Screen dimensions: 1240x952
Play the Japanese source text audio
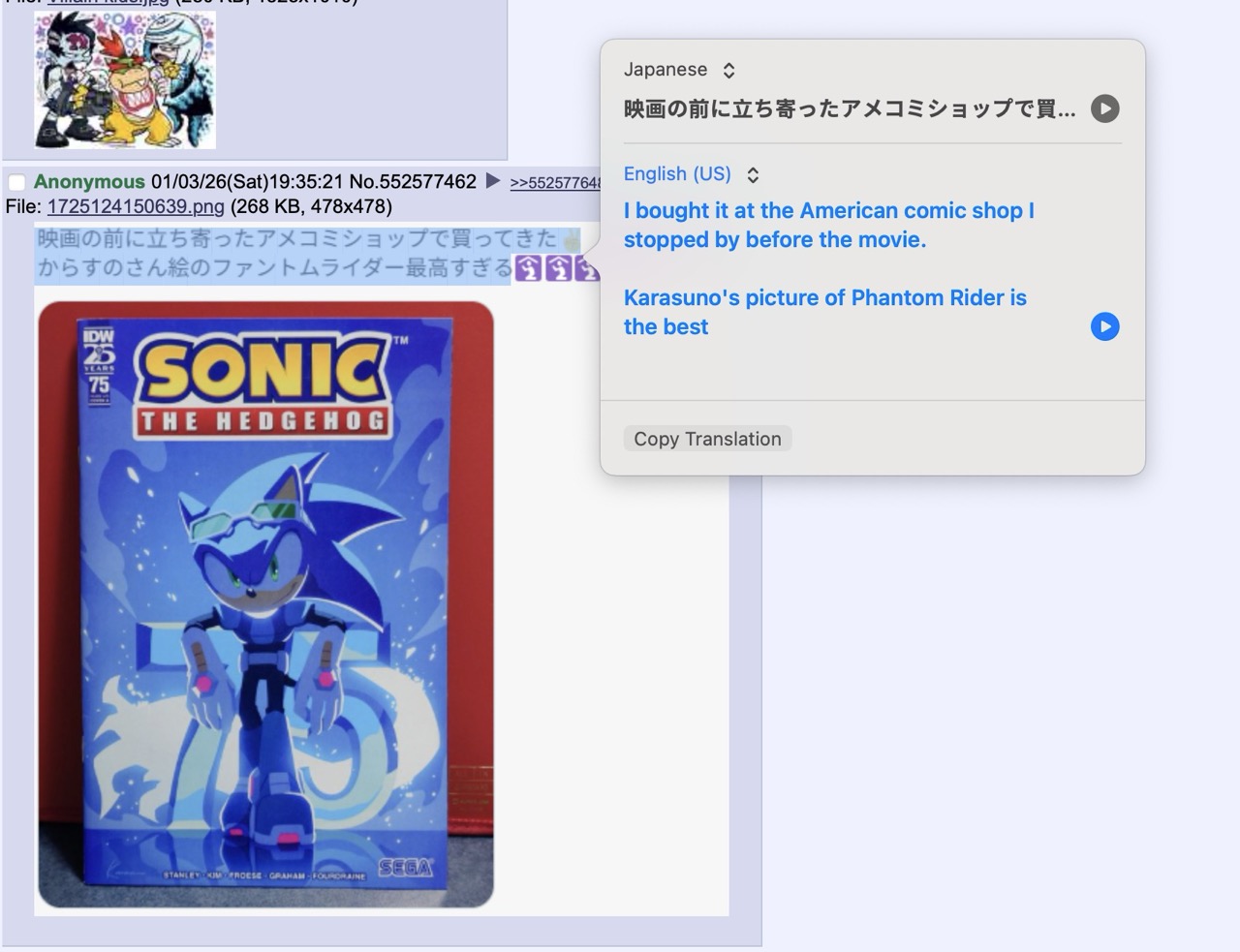coord(1104,108)
